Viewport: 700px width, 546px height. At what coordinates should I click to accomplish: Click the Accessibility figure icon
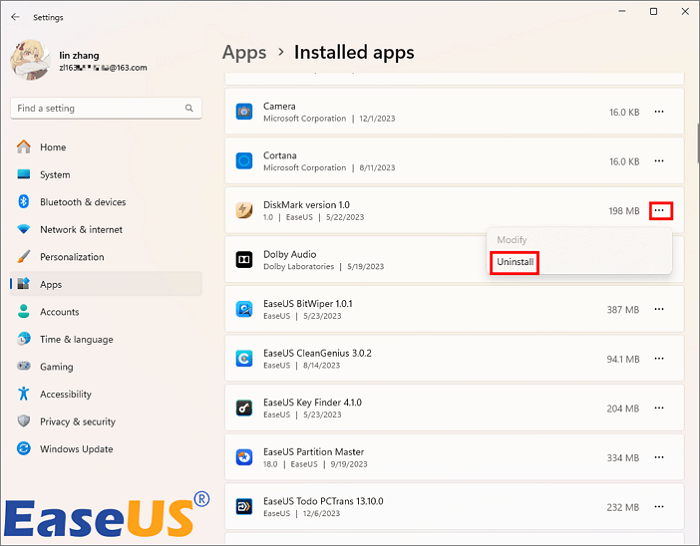[24, 394]
